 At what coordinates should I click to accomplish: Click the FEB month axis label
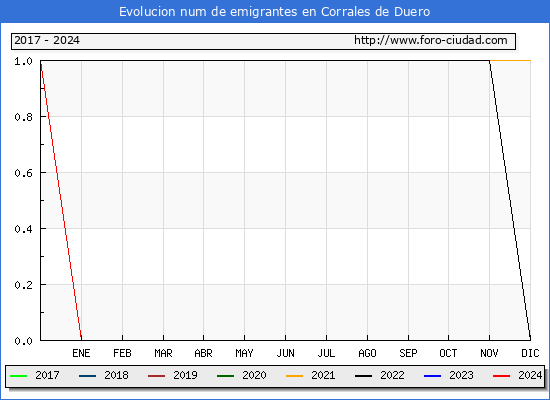(122, 353)
